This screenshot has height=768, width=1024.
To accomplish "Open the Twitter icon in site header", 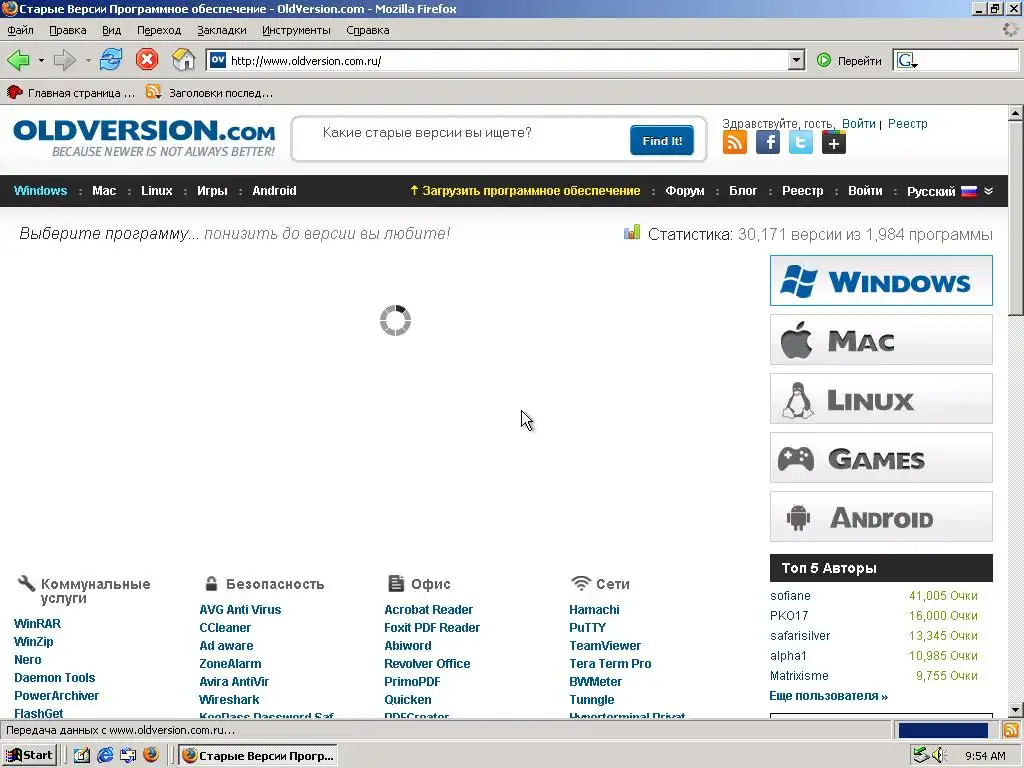I will [801, 142].
